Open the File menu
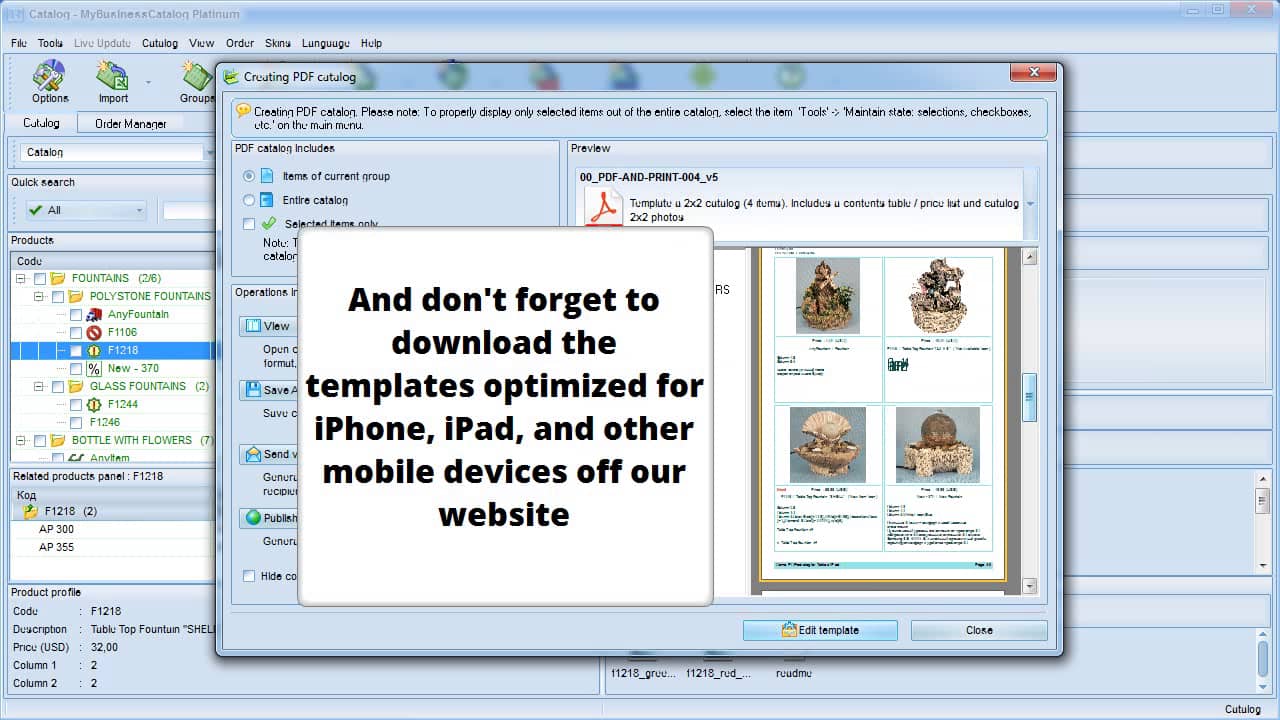This screenshot has width=1280, height=720. [19, 43]
